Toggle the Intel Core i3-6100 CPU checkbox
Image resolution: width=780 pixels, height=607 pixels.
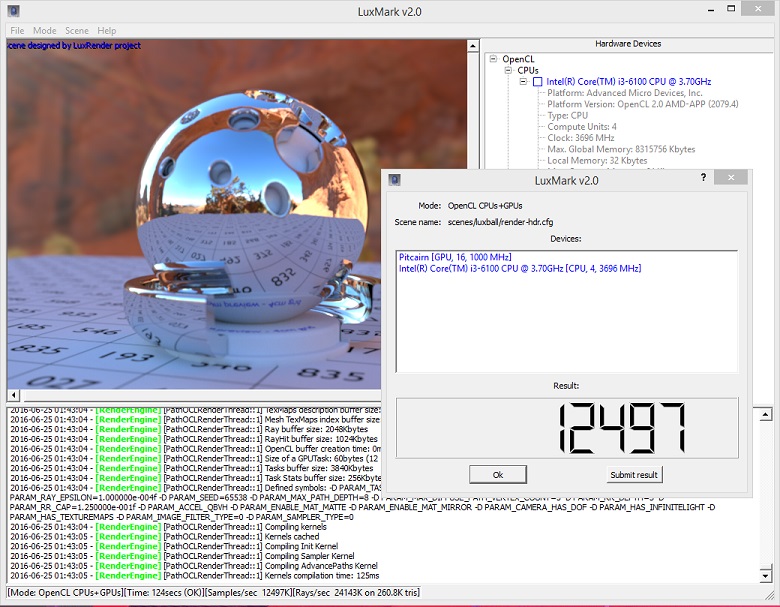(x=538, y=82)
